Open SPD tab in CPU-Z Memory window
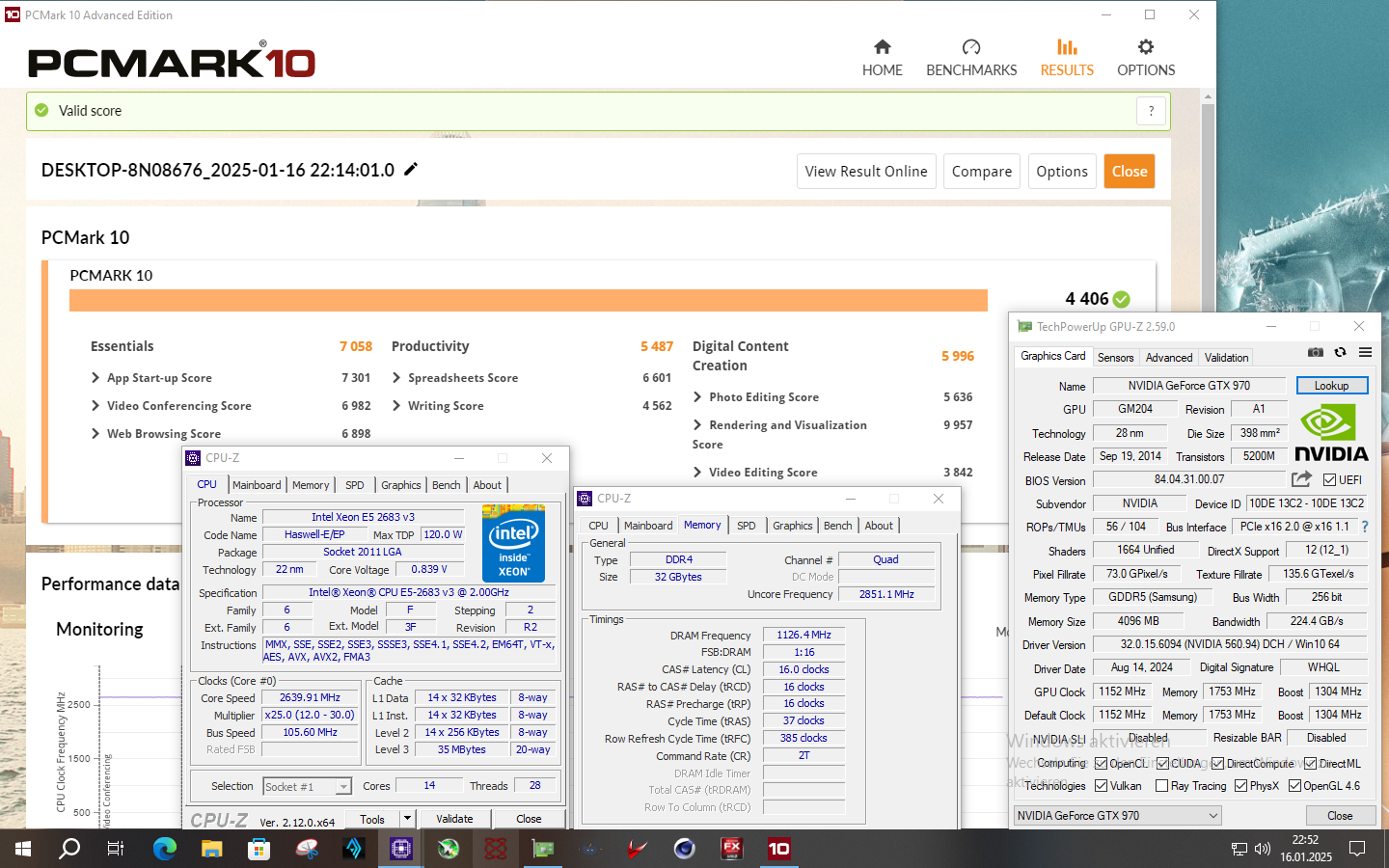1389x868 pixels. pyautogui.click(x=746, y=526)
